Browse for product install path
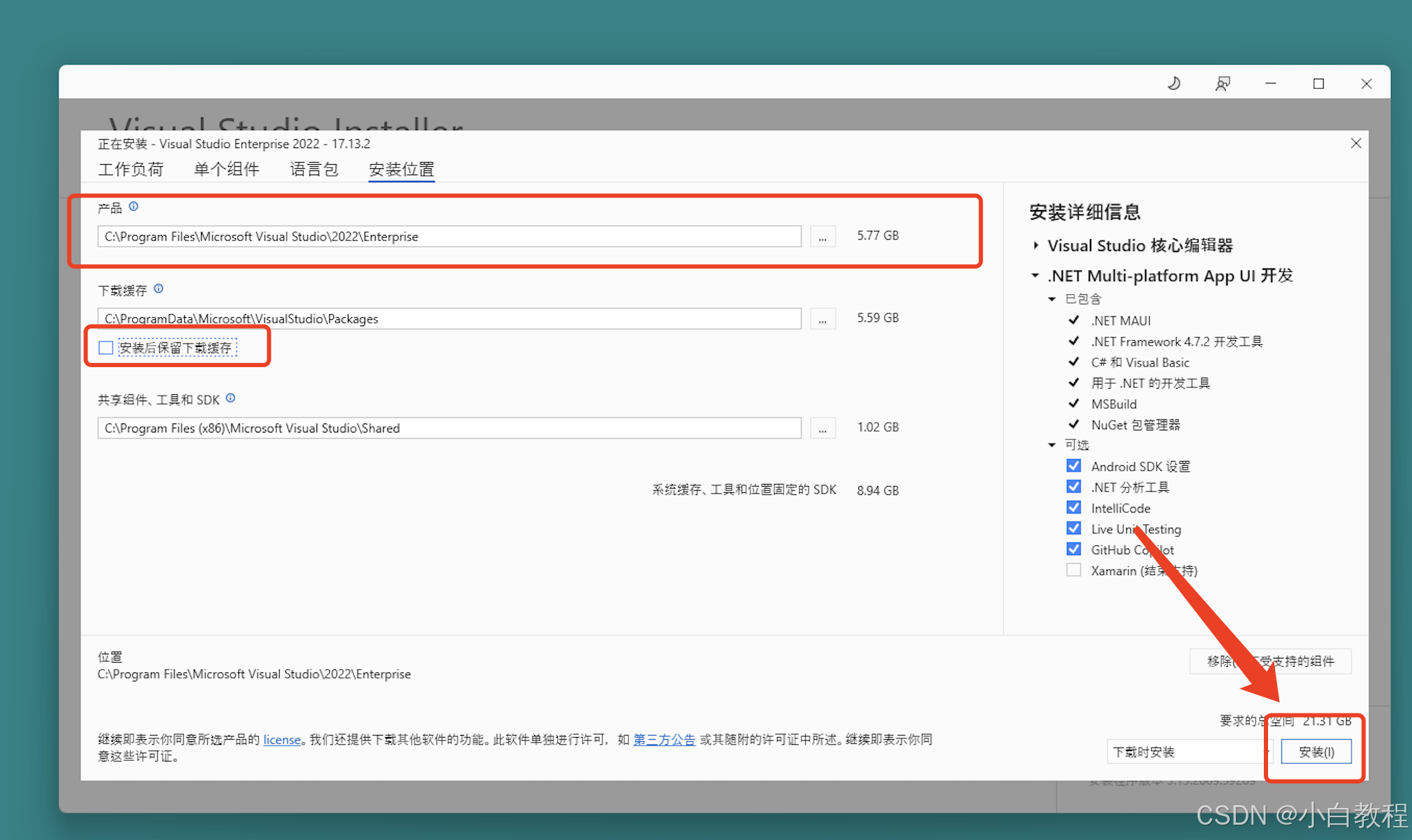 [822, 236]
